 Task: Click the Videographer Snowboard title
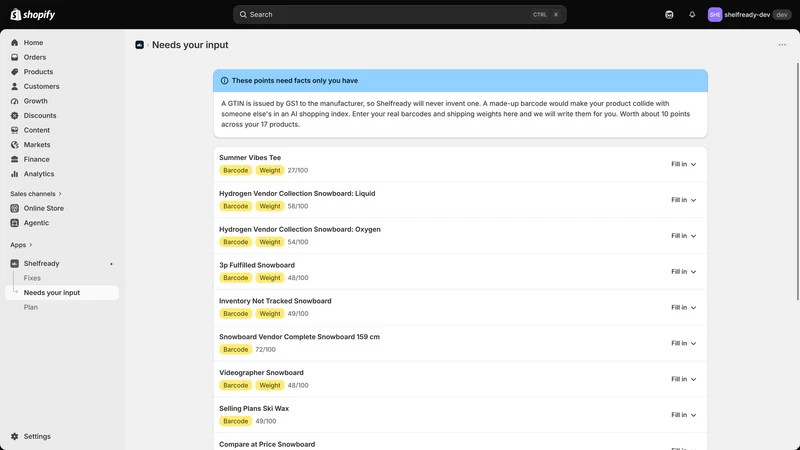(261, 373)
